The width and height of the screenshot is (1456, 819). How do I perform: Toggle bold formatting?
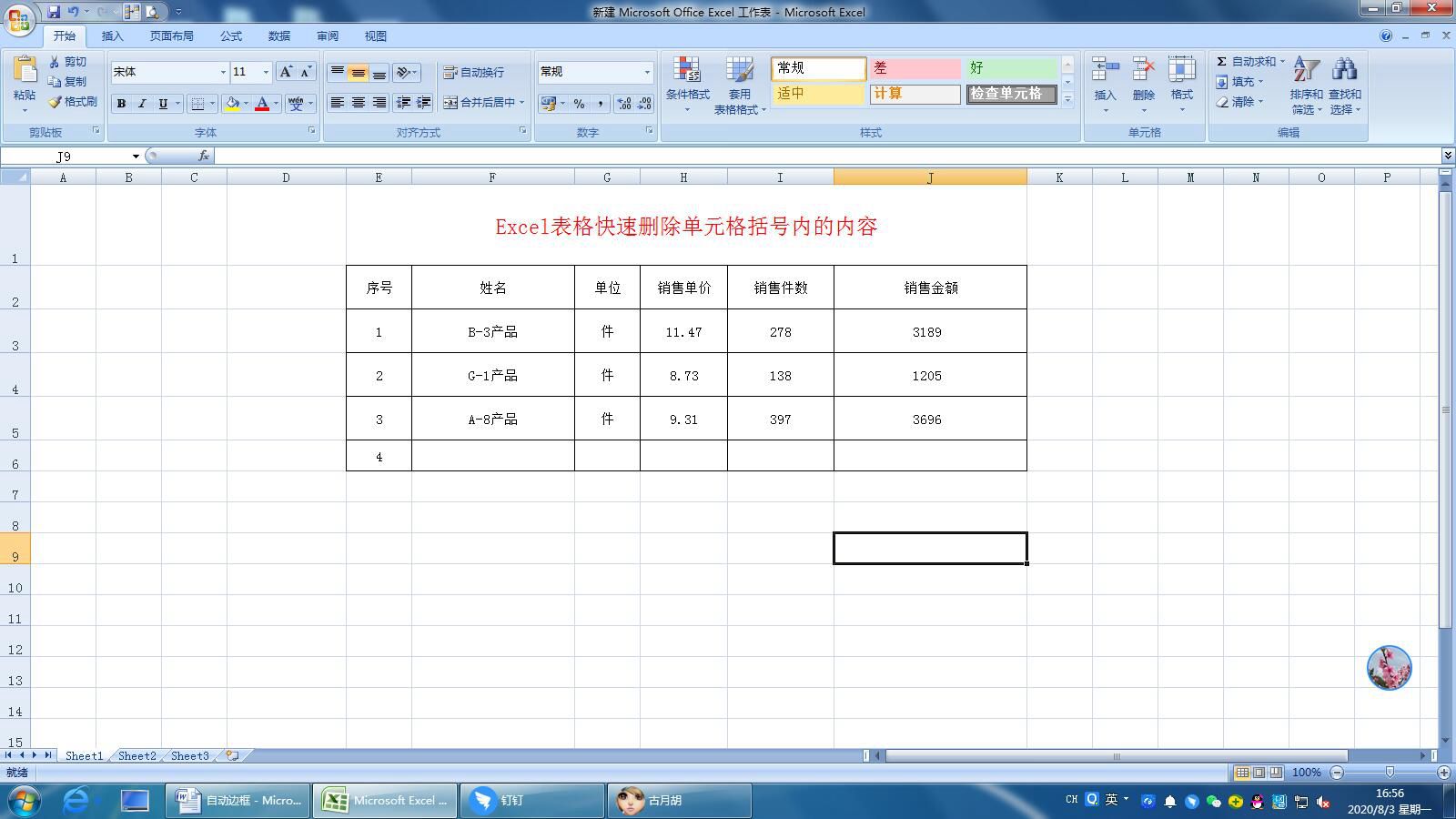(x=121, y=104)
